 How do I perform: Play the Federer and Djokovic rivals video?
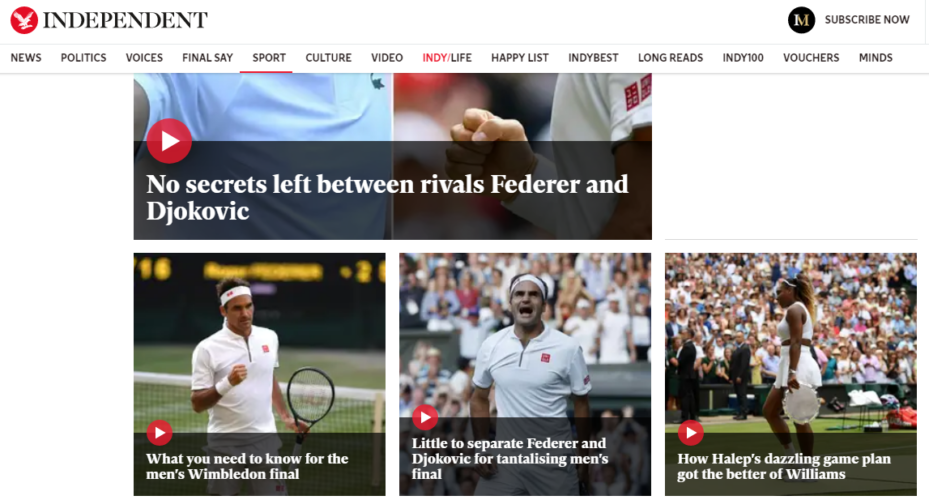tap(169, 141)
